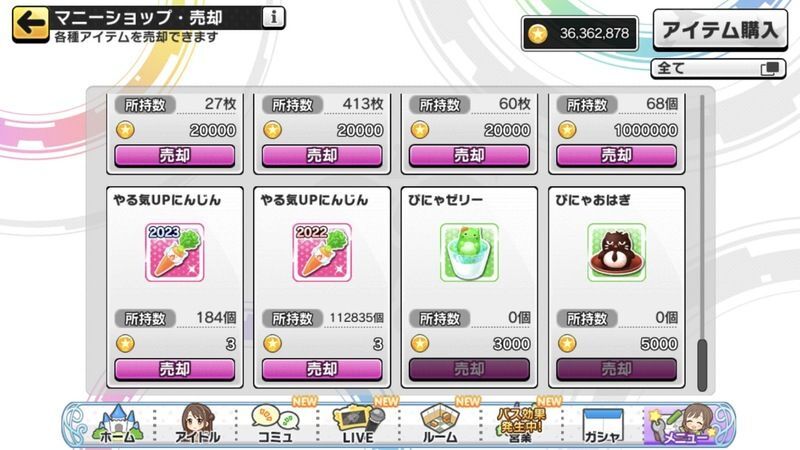This screenshot has width=800, height=450.
Task: Click the アイテム購入 button
Action: [x=720, y=30]
